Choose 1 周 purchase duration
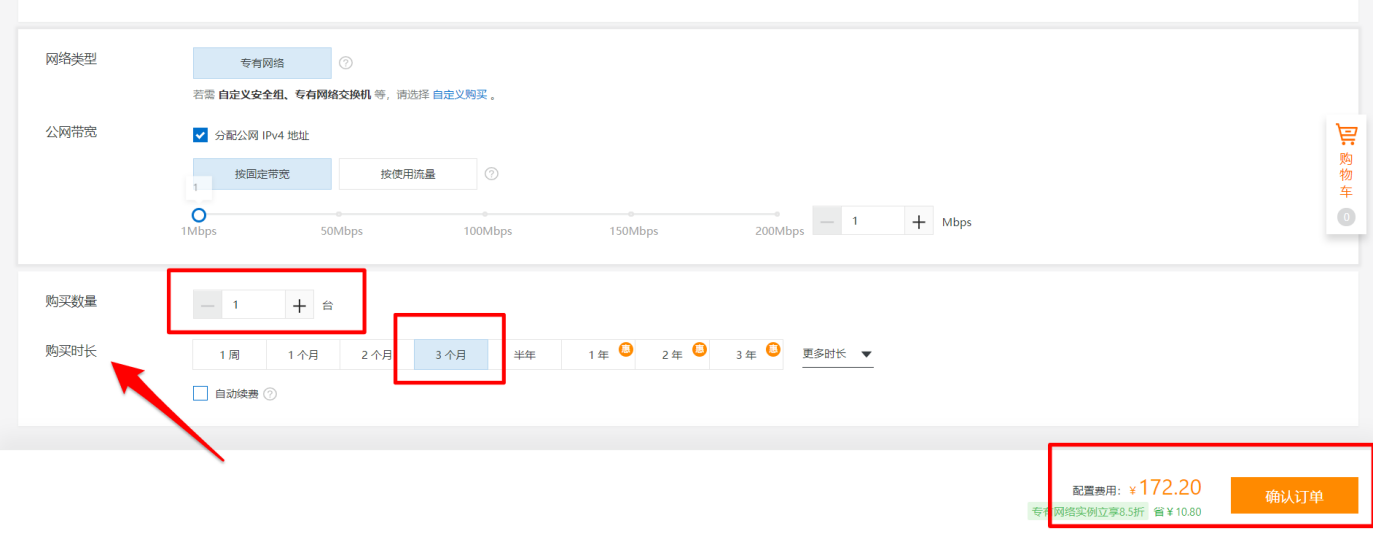Image resolution: width=1373 pixels, height=534 pixels. [230, 355]
